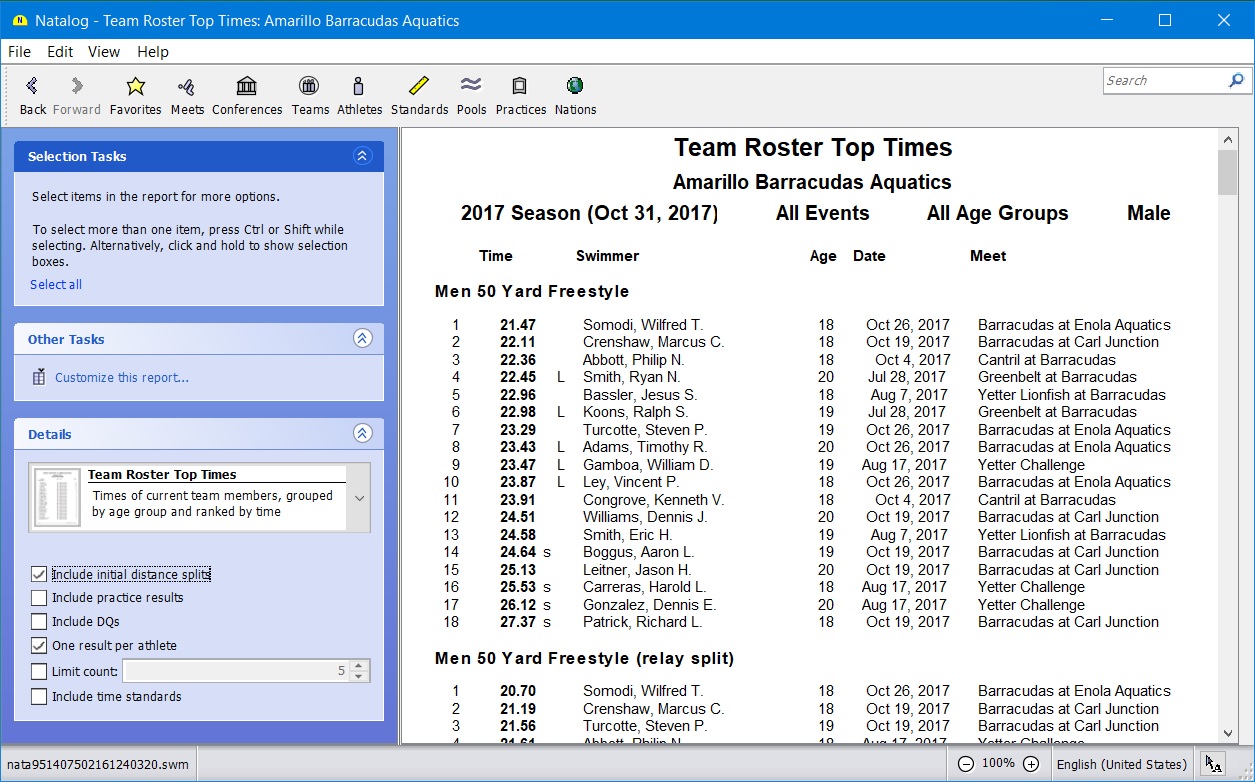Uncheck Include initial distance splits
Image resolution: width=1255 pixels, height=782 pixels.
click(x=39, y=574)
